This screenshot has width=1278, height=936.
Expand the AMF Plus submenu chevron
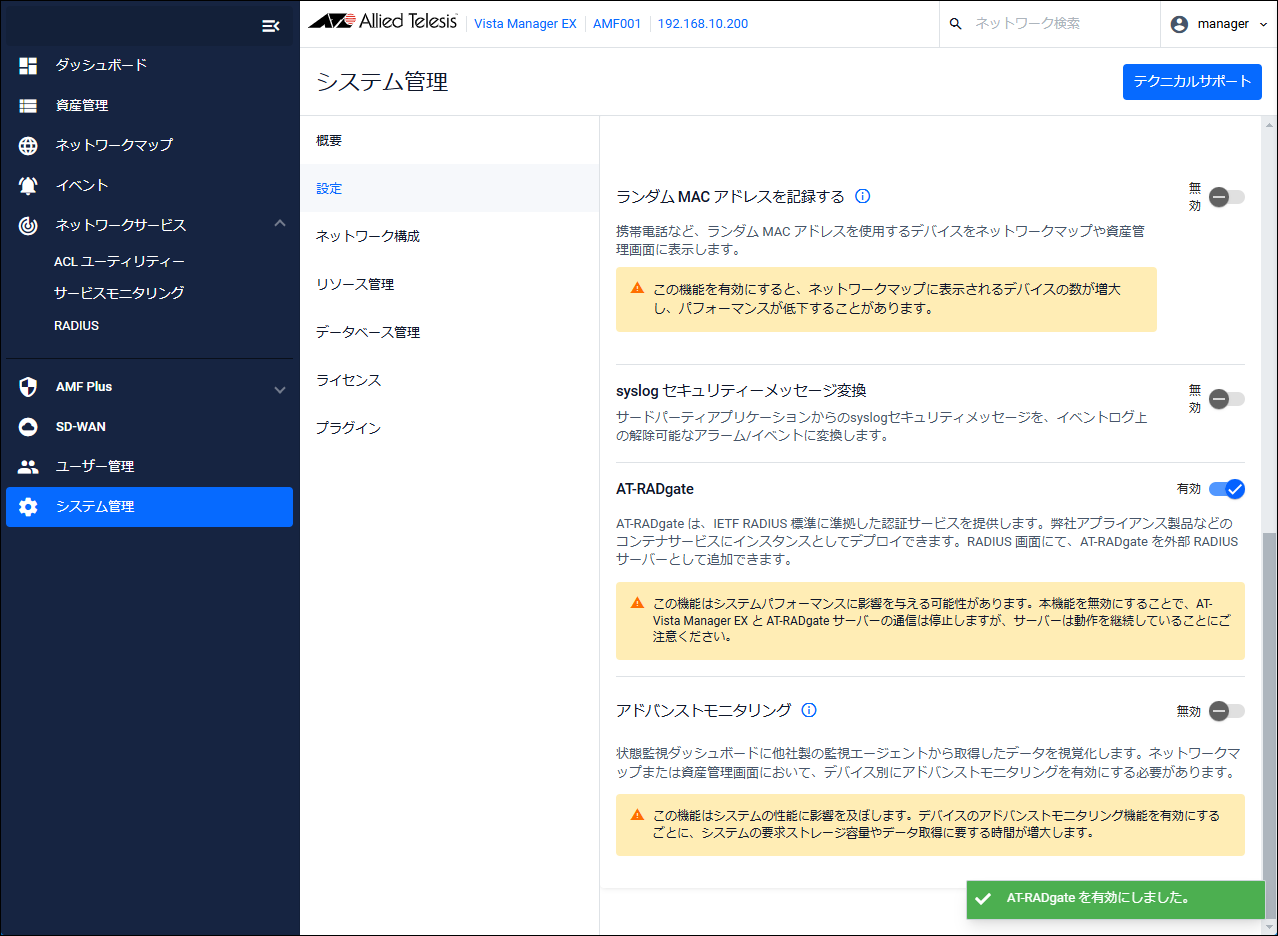280,389
